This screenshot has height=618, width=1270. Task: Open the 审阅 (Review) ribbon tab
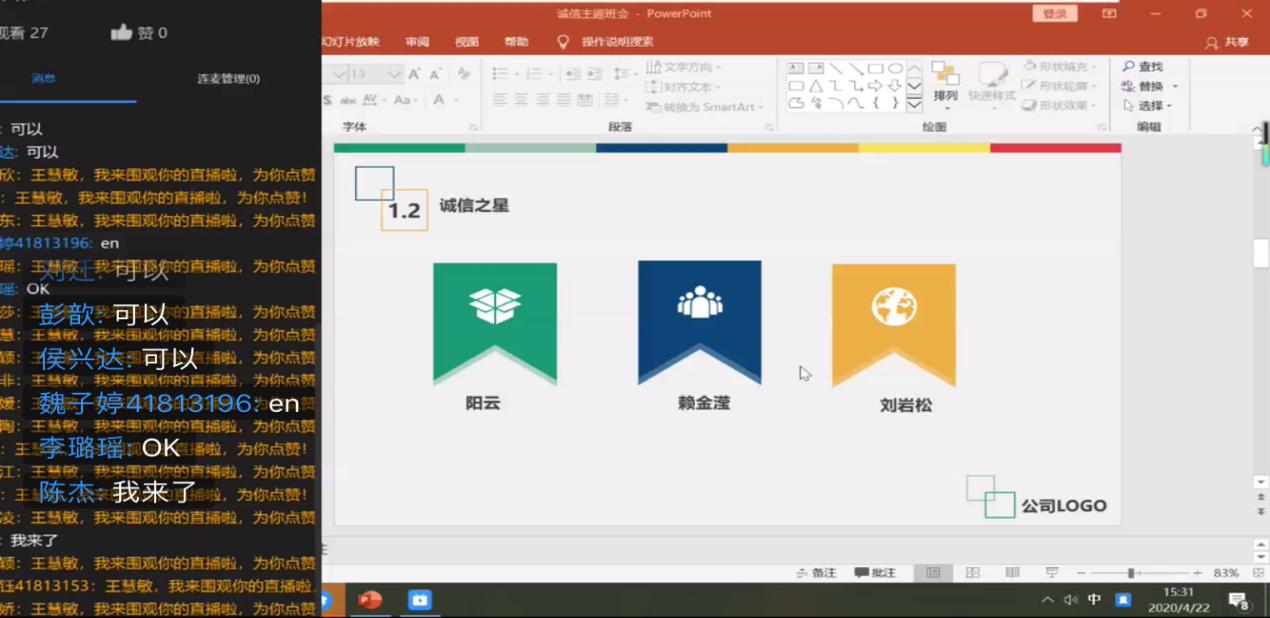(417, 42)
